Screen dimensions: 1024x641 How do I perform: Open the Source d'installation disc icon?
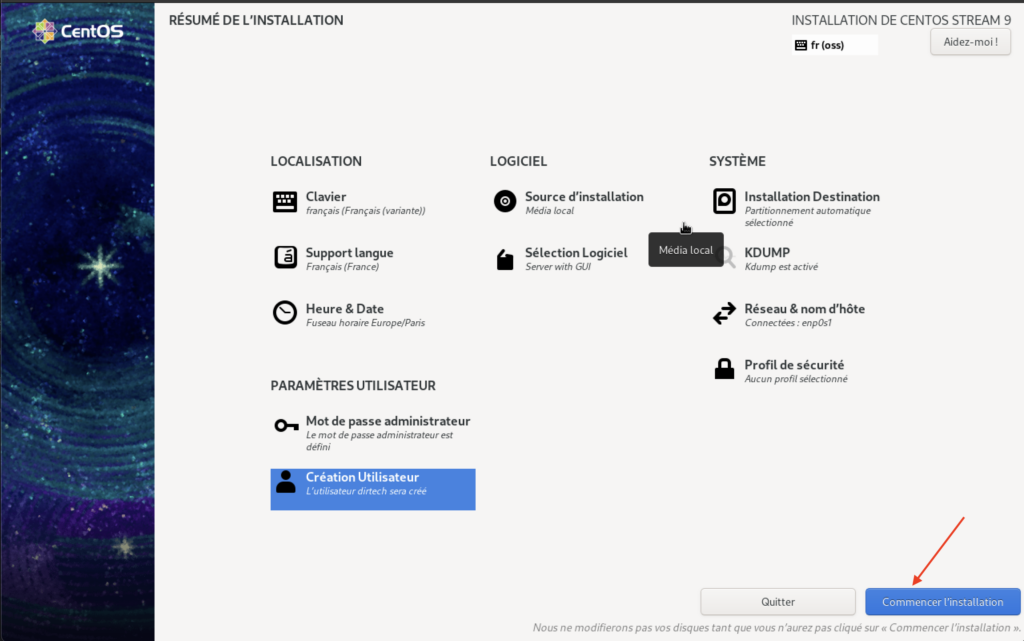pos(504,201)
